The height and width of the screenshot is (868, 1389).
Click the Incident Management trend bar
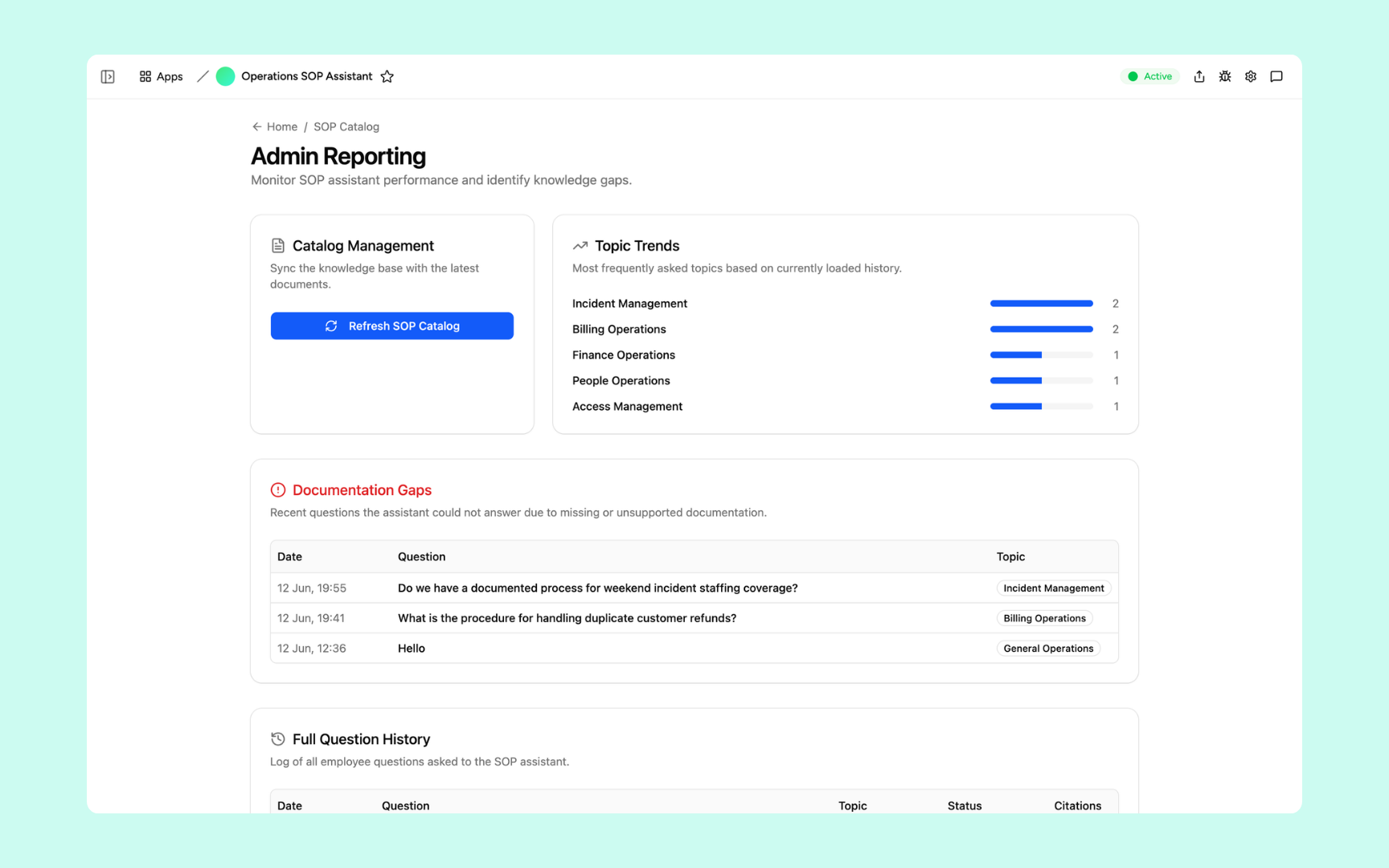click(1042, 304)
